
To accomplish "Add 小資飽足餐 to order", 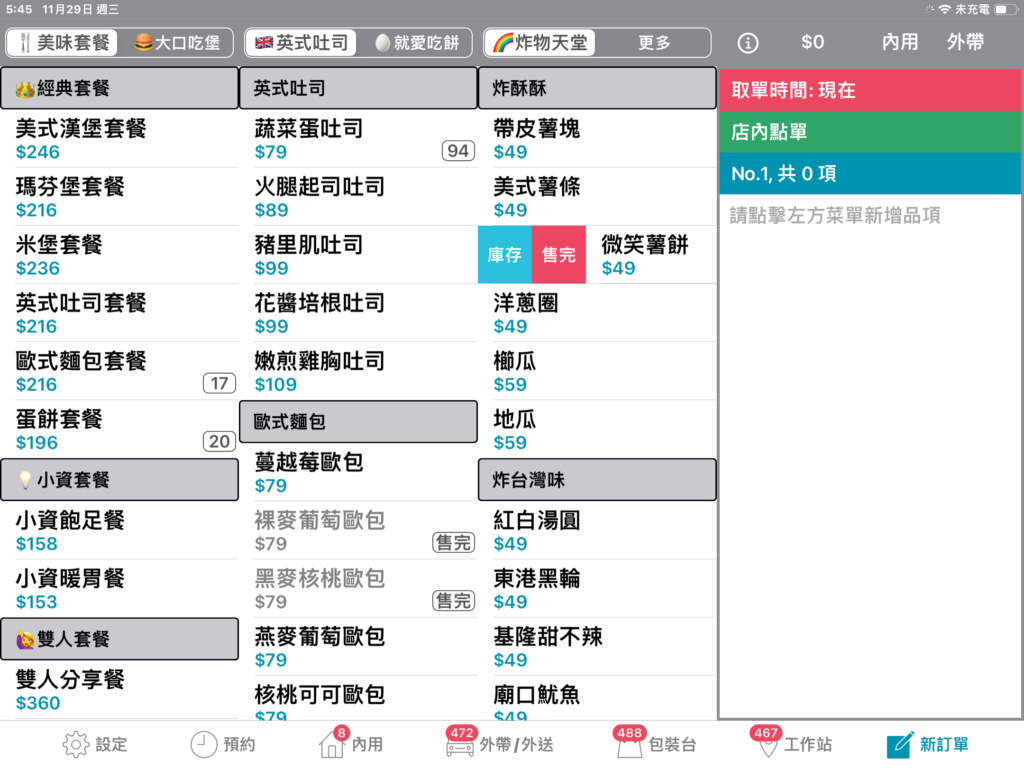I will (120, 531).
